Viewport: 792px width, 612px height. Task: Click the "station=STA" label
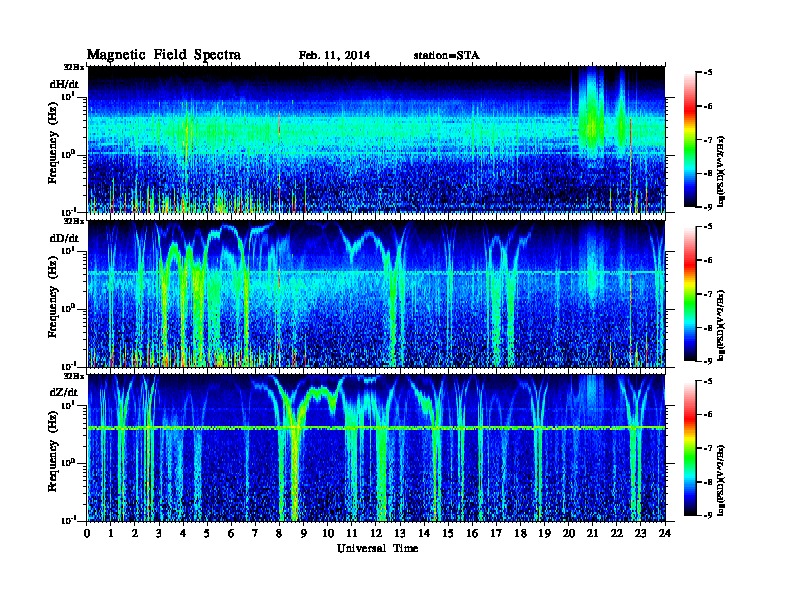446,56
